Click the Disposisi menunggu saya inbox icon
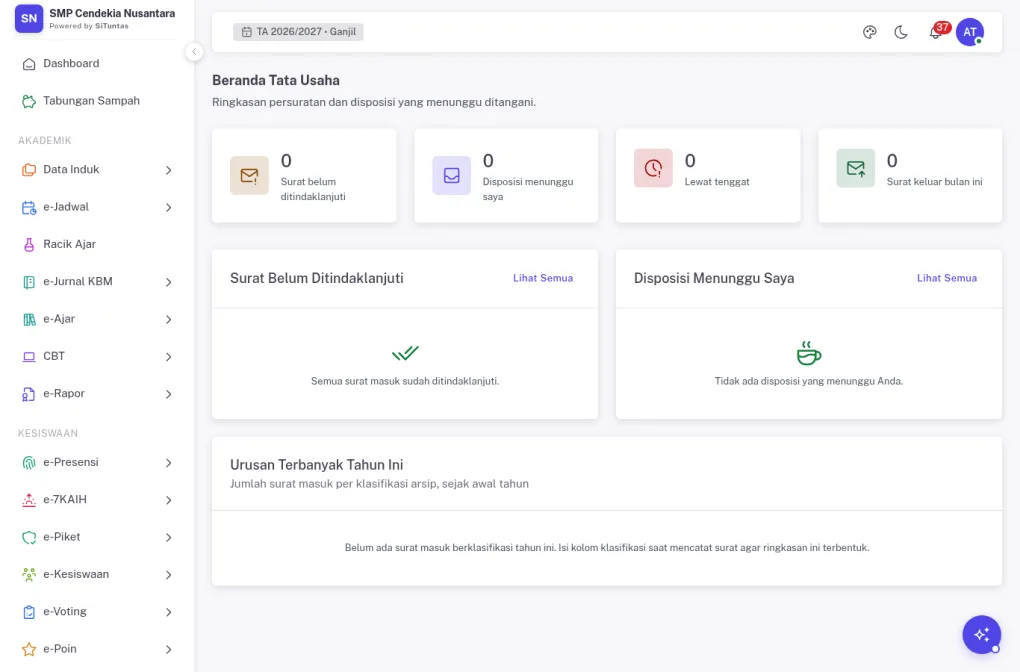Viewport: 1020px width, 672px height. coord(451,175)
